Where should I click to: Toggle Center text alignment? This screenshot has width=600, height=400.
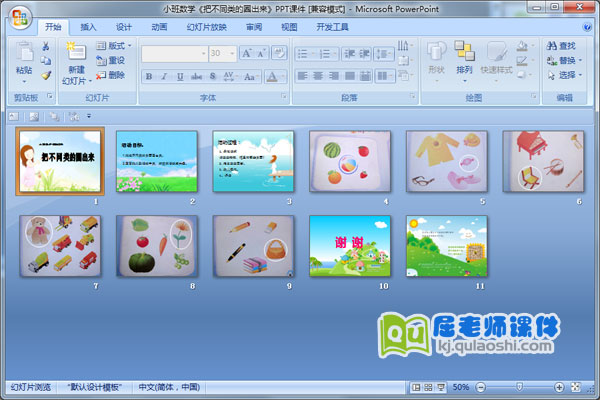pyautogui.click(x=318, y=76)
